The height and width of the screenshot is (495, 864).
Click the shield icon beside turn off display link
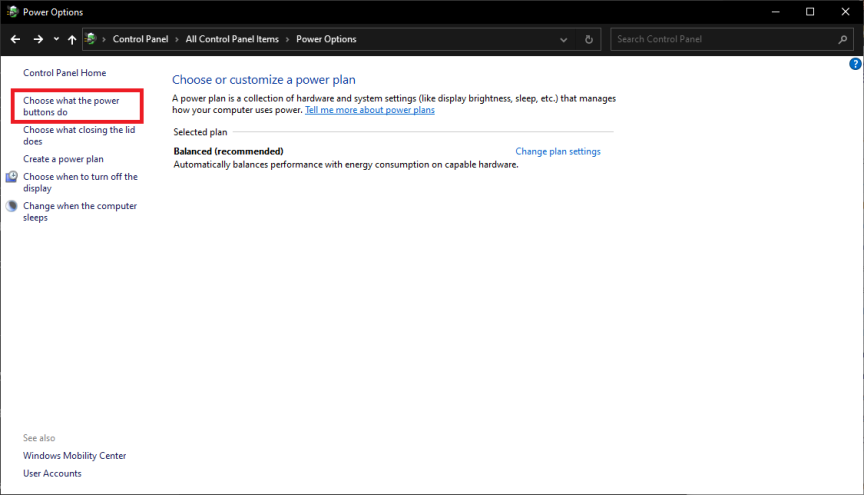coord(12,177)
